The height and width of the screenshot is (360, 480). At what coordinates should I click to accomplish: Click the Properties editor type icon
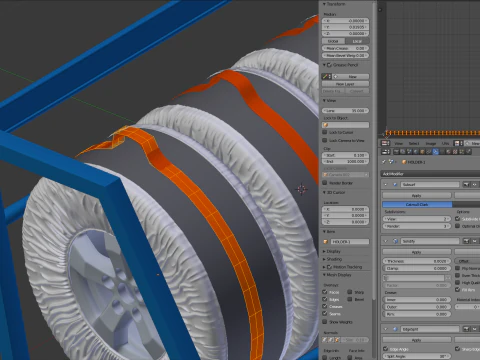(385, 152)
